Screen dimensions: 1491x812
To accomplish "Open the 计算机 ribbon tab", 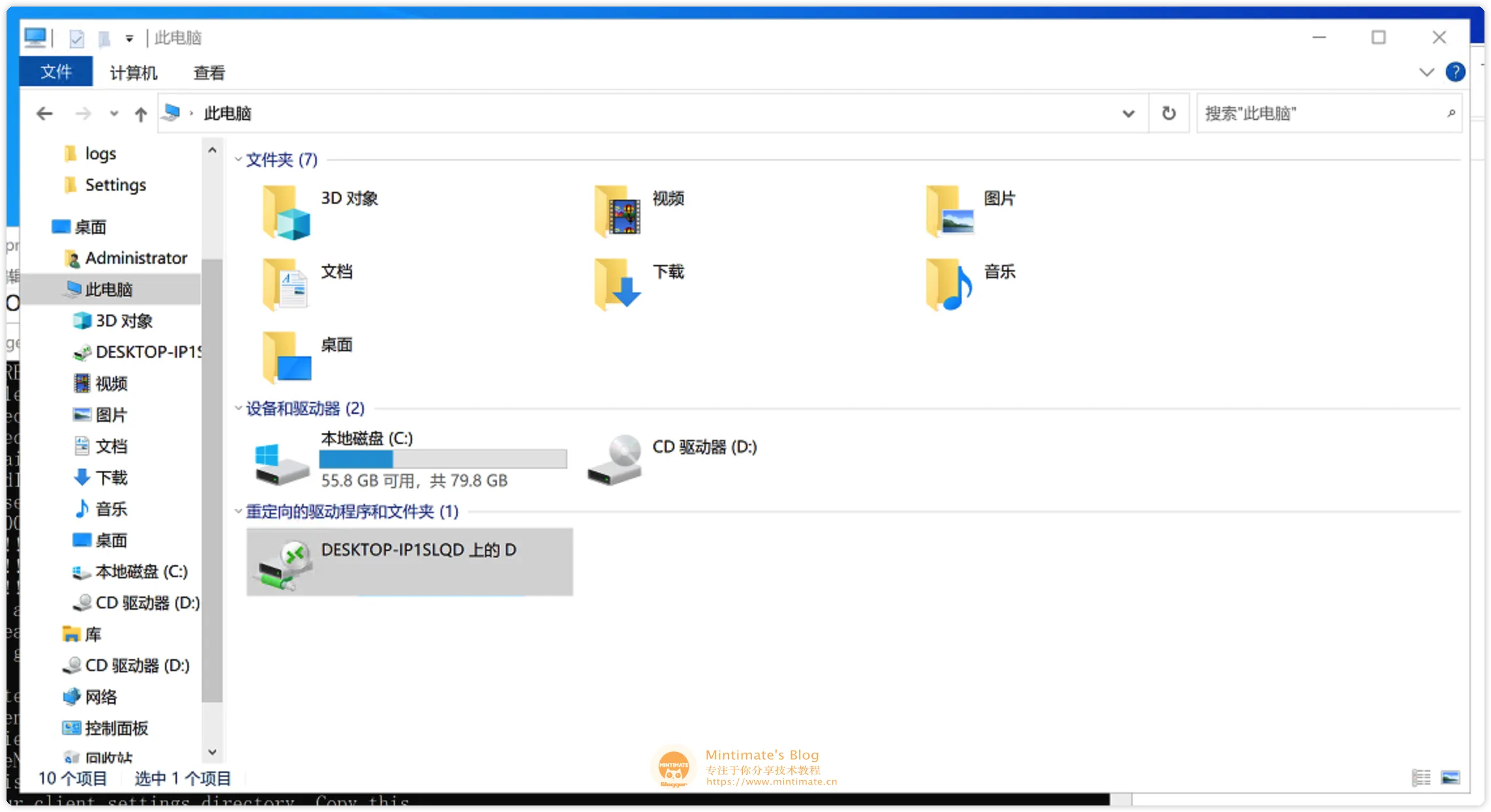I will pyautogui.click(x=133, y=72).
